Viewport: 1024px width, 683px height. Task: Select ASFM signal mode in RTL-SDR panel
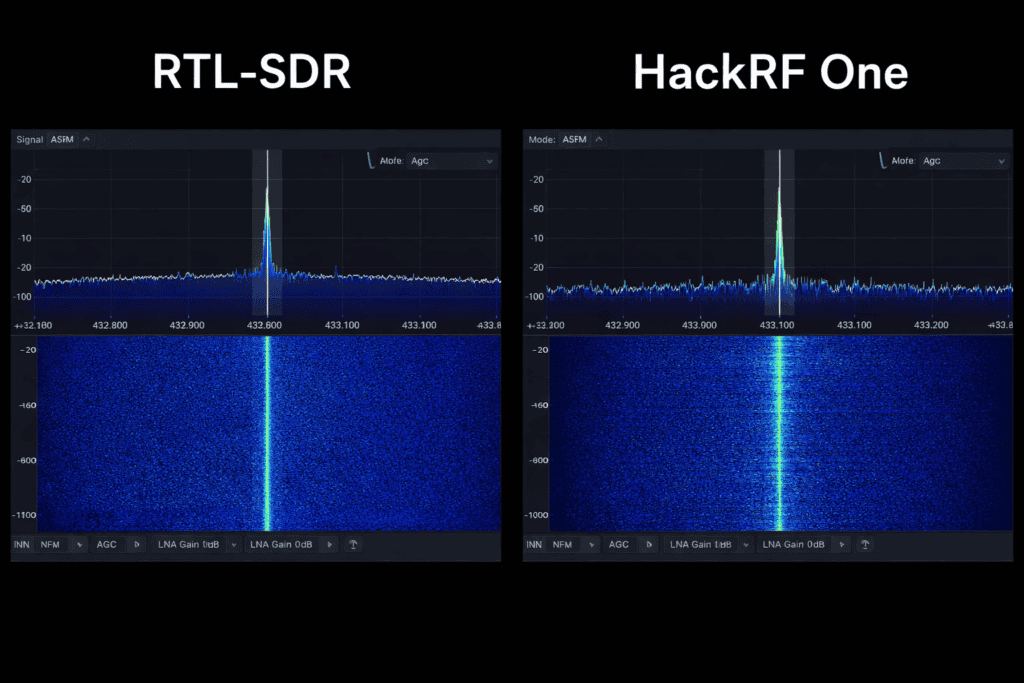pyautogui.click(x=62, y=139)
